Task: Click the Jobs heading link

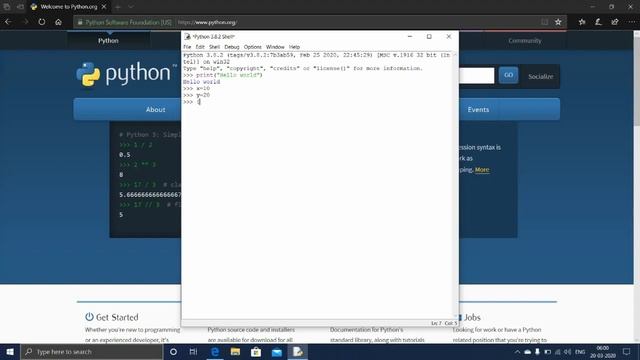Action: [x=472, y=317]
